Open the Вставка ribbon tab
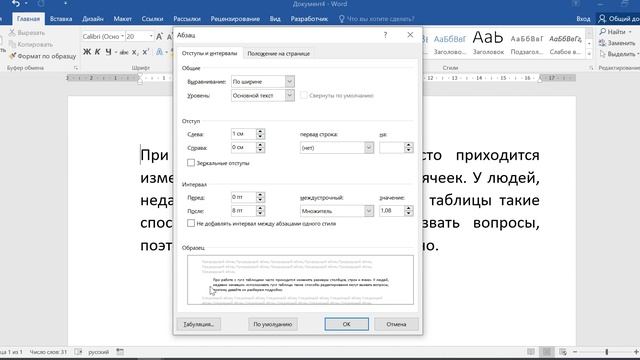The image size is (640, 360). [x=61, y=19]
